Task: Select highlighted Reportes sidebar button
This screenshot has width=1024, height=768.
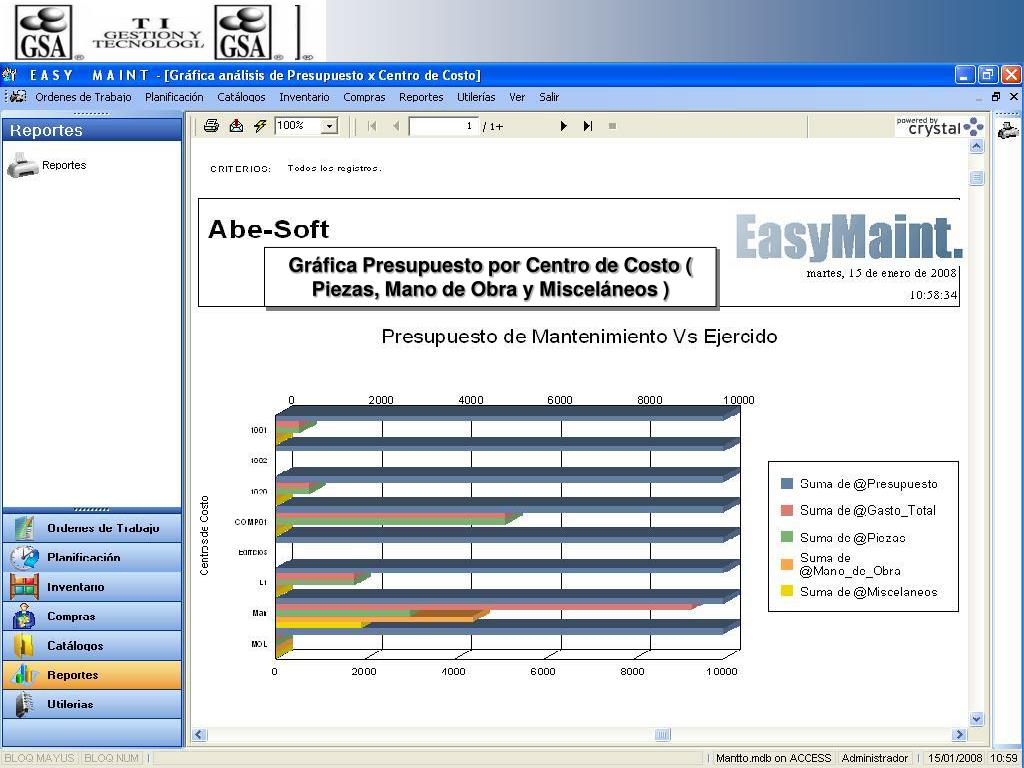Action: (x=92, y=675)
